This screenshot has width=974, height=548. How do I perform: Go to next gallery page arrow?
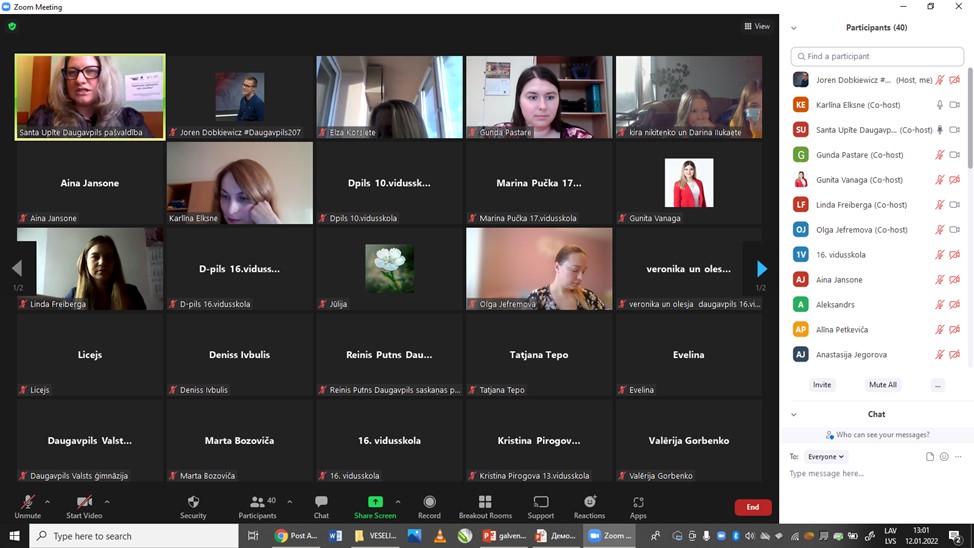click(762, 268)
